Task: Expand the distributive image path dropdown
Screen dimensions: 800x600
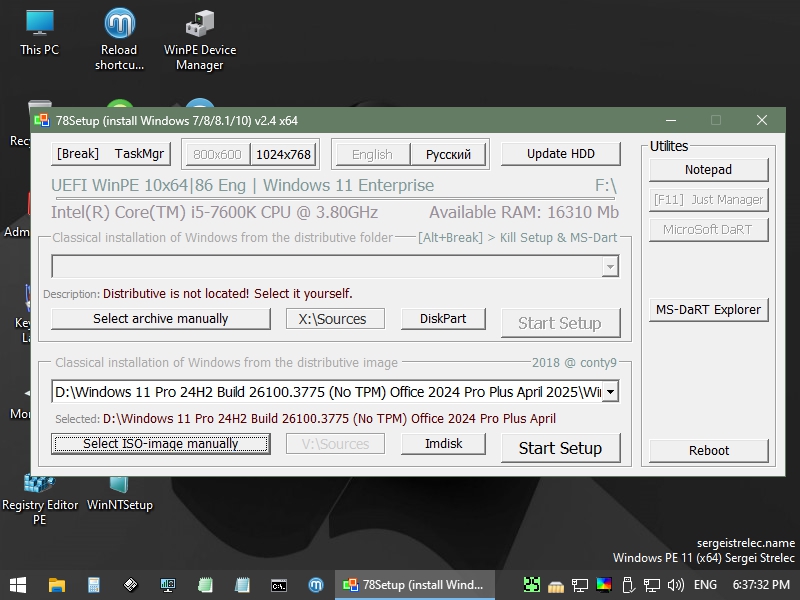Action: [x=609, y=392]
